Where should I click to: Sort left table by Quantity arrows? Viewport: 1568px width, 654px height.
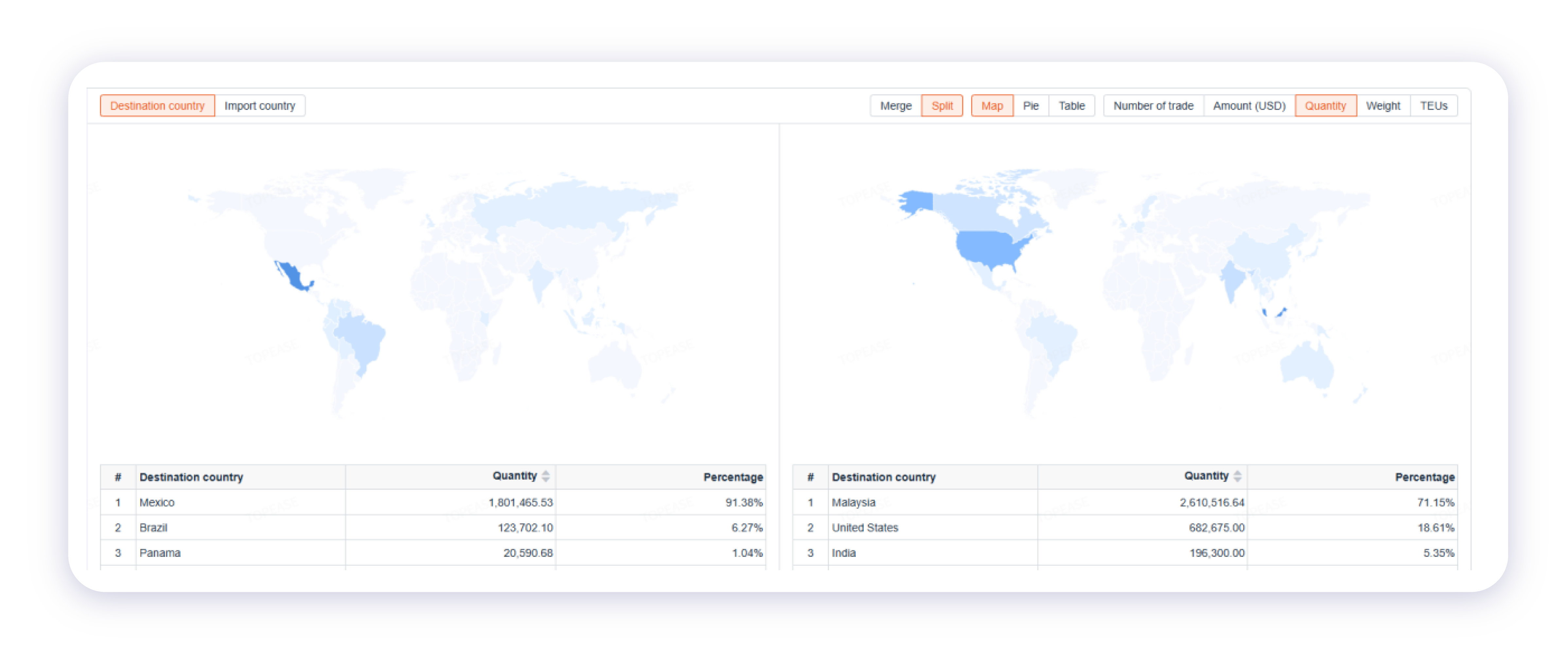click(545, 476)
